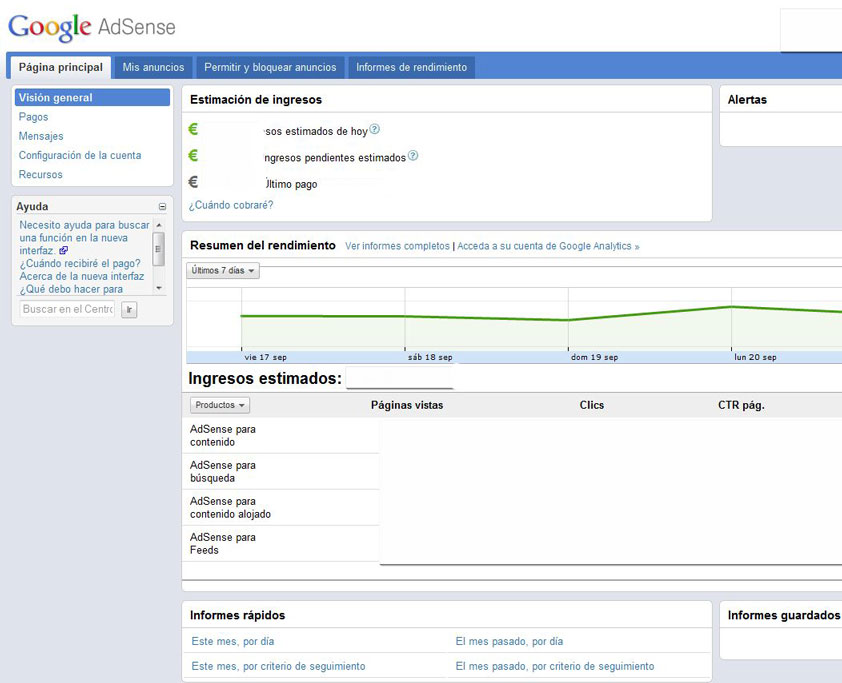The height and width of the screenshot is (683, 842).
Task: Open Pagos in the sidebar
Action: tap(33, 117)
